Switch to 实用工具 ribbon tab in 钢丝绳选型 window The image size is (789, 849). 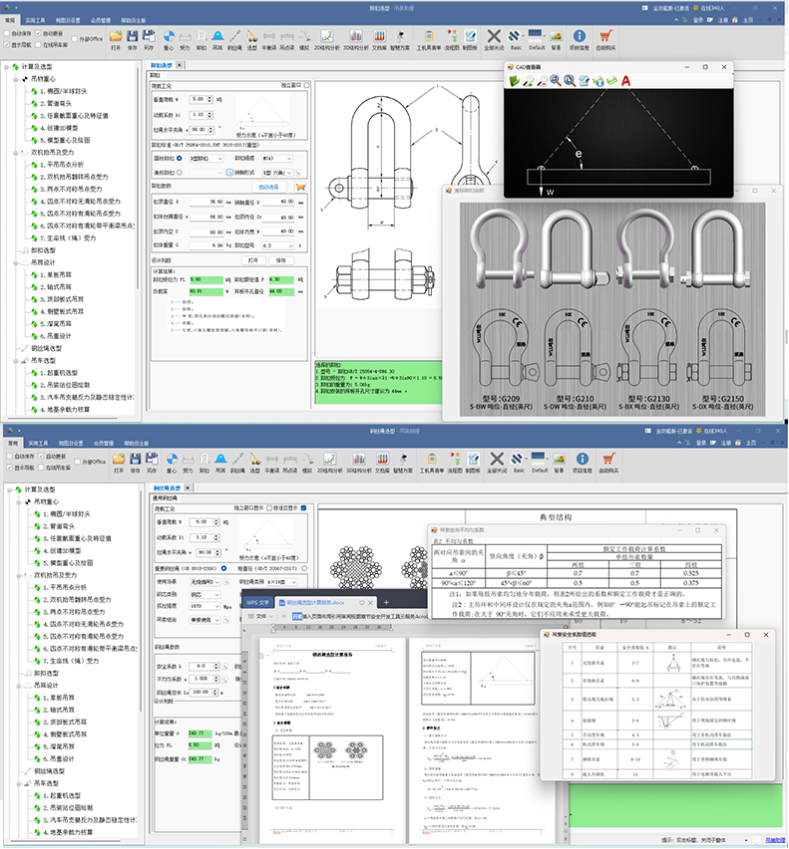38,443
